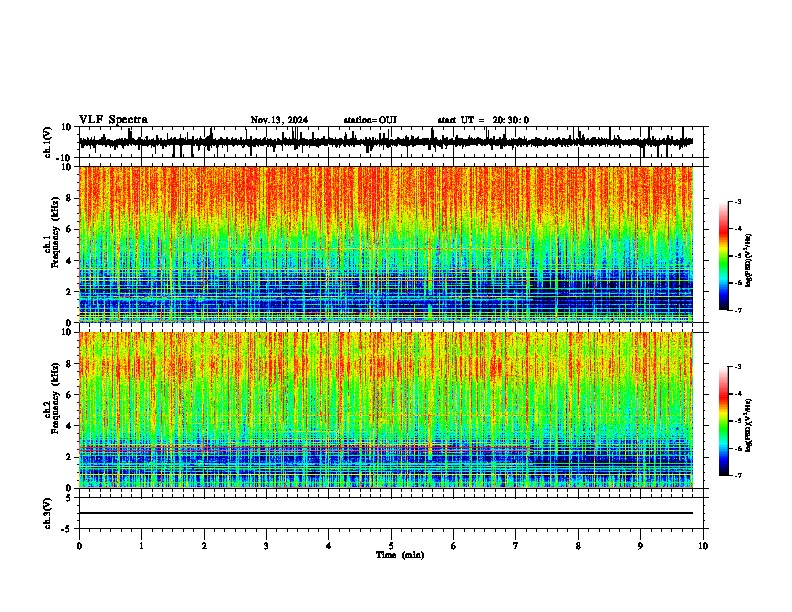
Task: Click the "-3" value on ch.2 colorbar
Action: [738, 367]
